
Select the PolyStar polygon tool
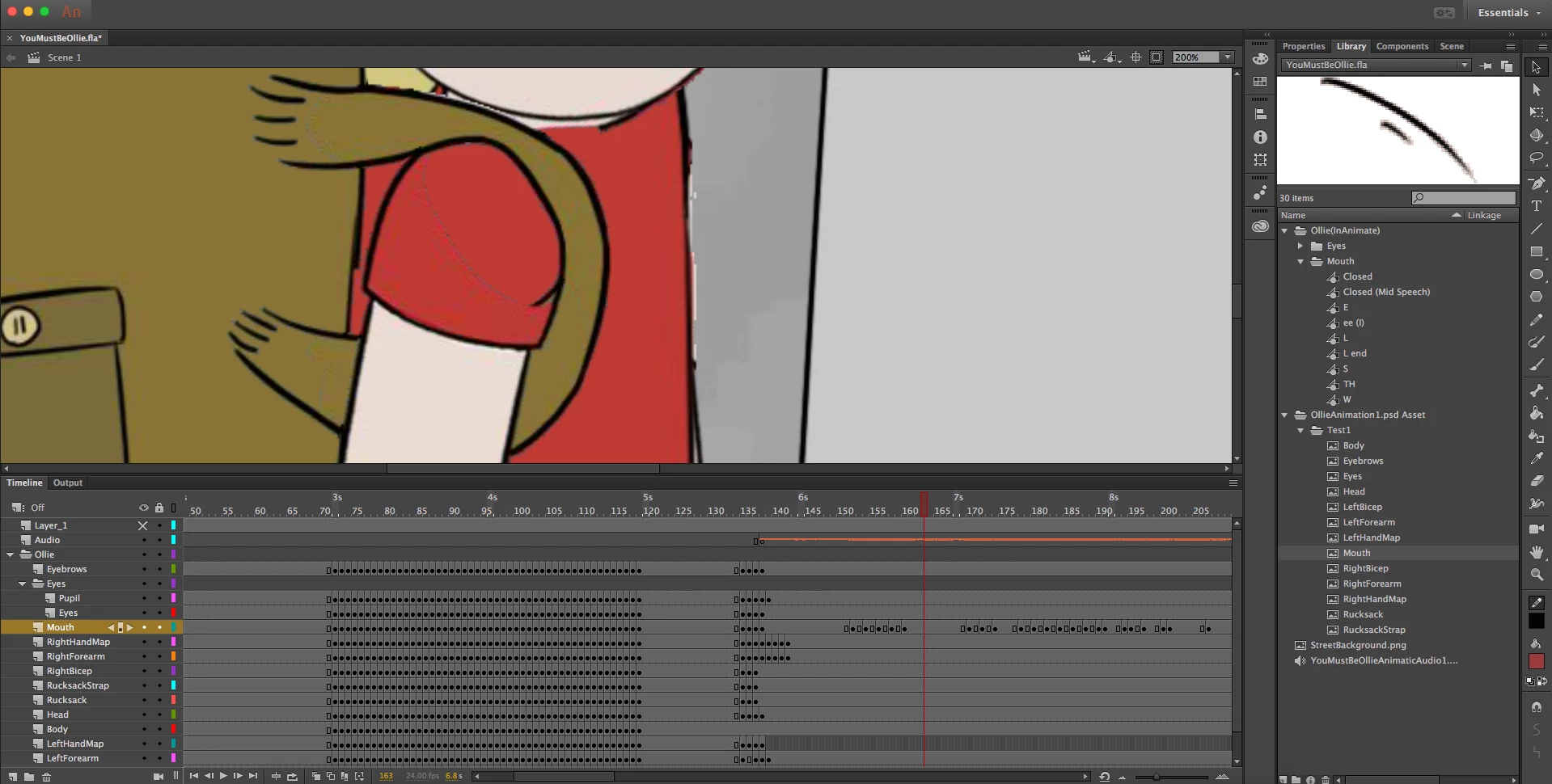click(x=1537, y=297)
